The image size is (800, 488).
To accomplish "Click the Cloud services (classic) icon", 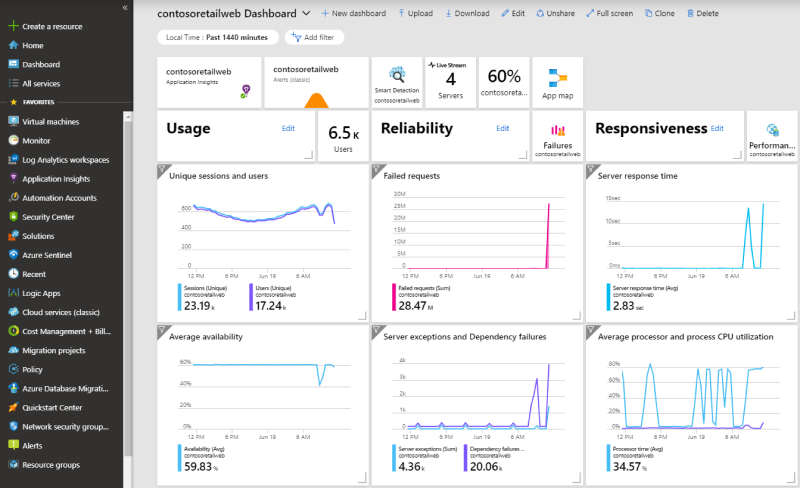I will [x=13, y=312].
